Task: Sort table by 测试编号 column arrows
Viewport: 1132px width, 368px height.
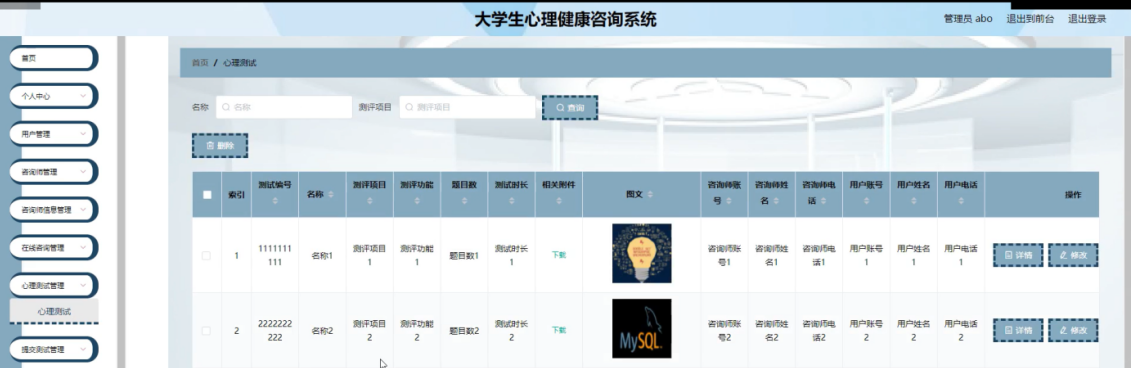Action: (x=274, y=201)
